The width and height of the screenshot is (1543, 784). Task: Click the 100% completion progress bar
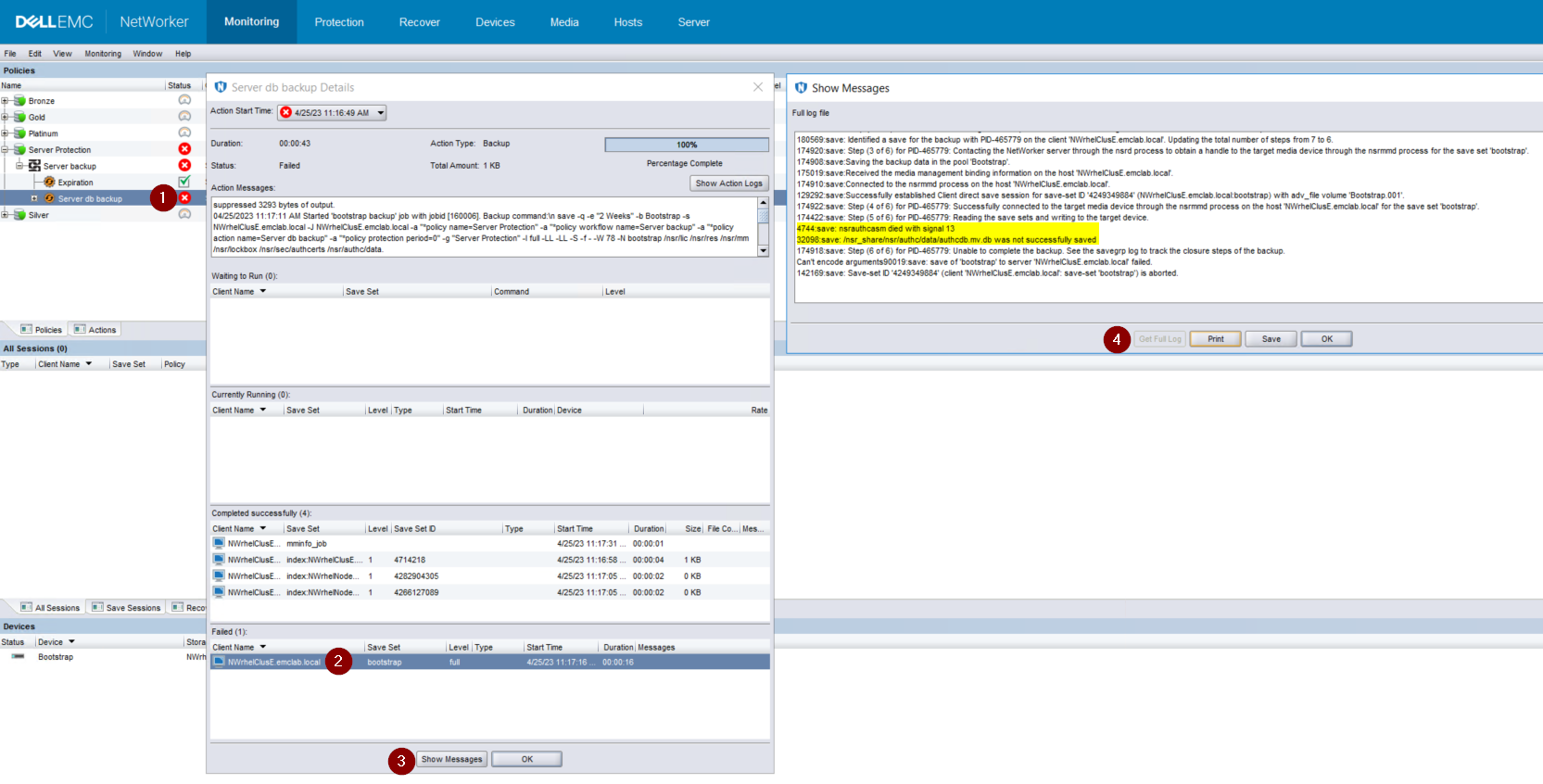(x=686, y=145)
